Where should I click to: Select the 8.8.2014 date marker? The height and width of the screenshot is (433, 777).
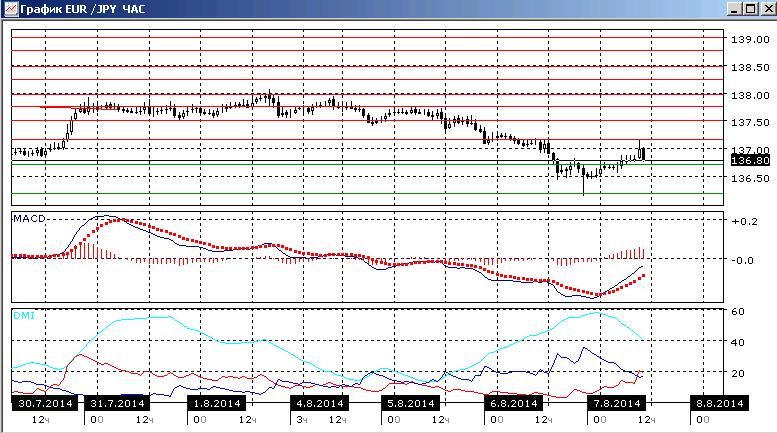720,403
